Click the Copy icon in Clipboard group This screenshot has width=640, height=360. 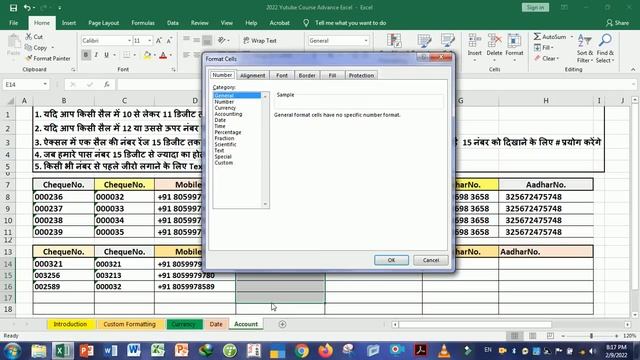(x=29, y=48)
